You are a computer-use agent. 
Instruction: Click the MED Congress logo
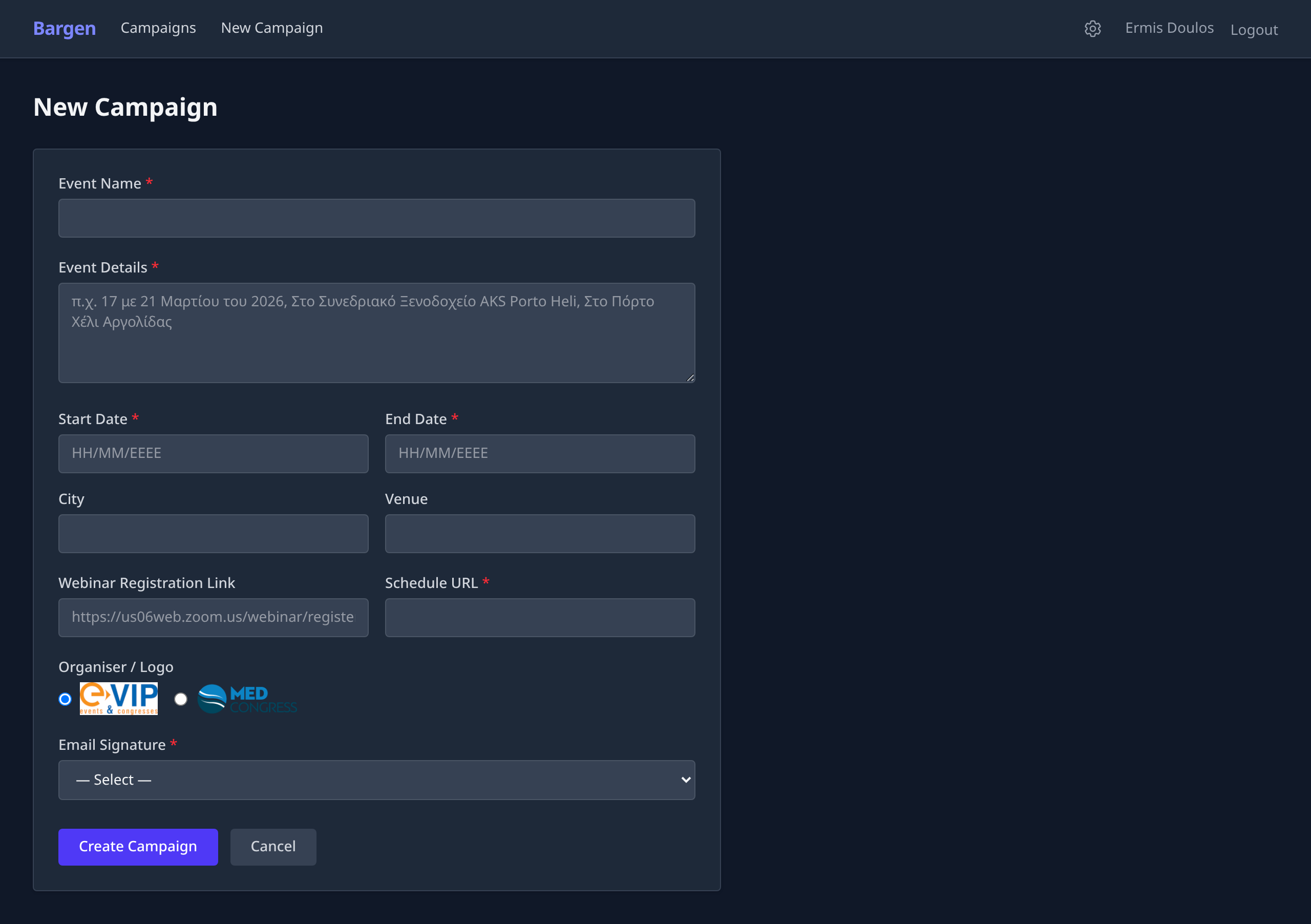point(247,699)
